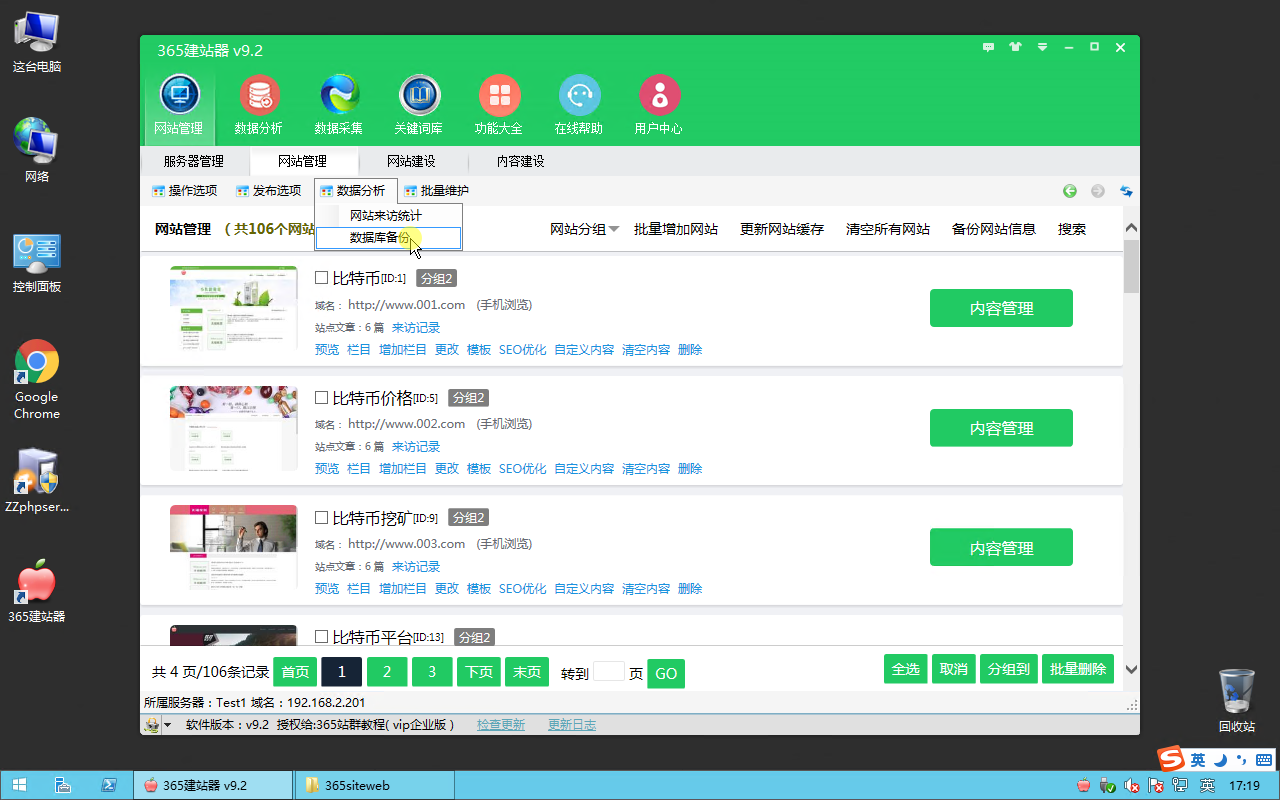Open the 发布选项 menu

[269, 191]
